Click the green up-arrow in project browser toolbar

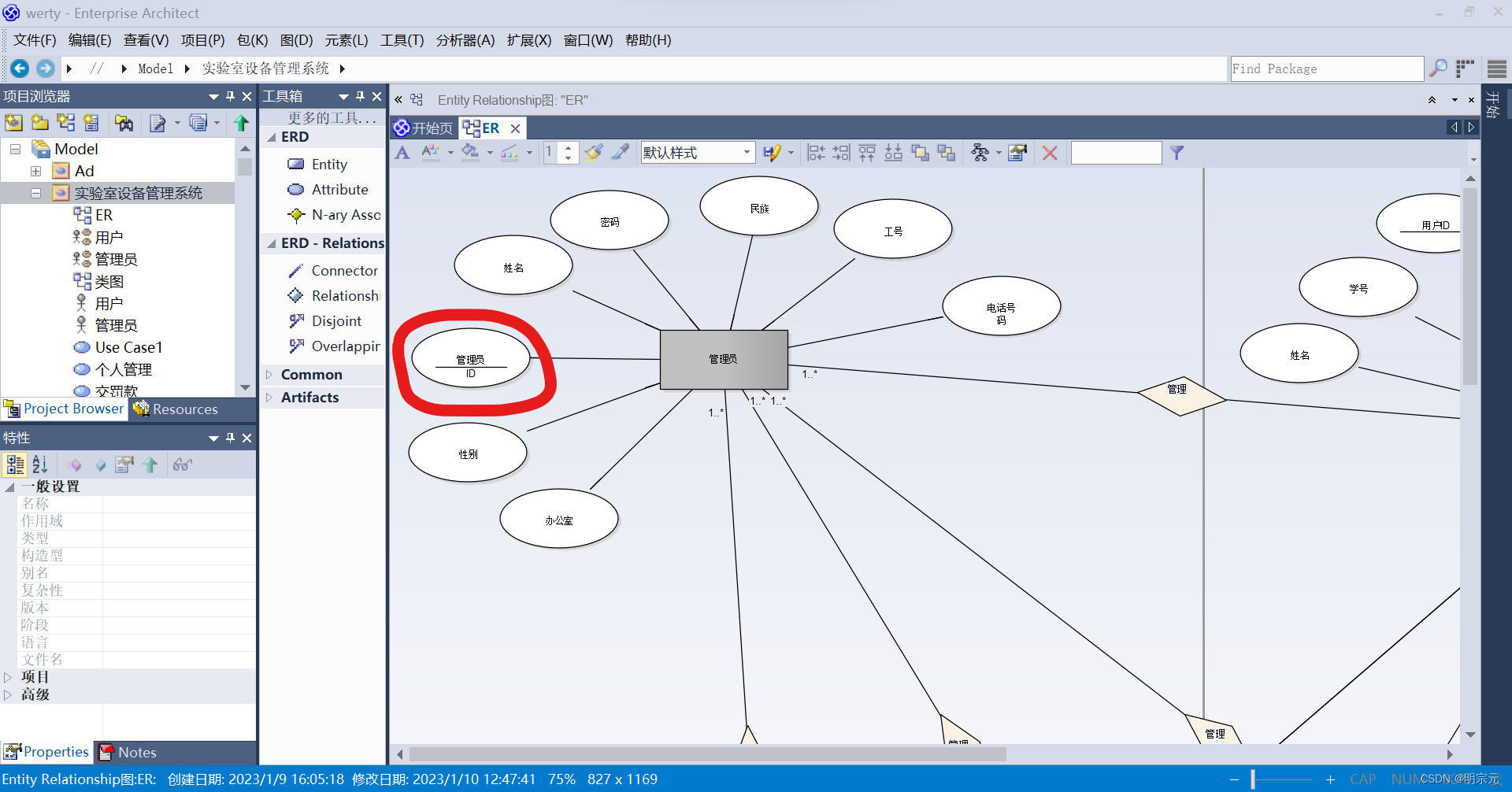tap(241, 122)
